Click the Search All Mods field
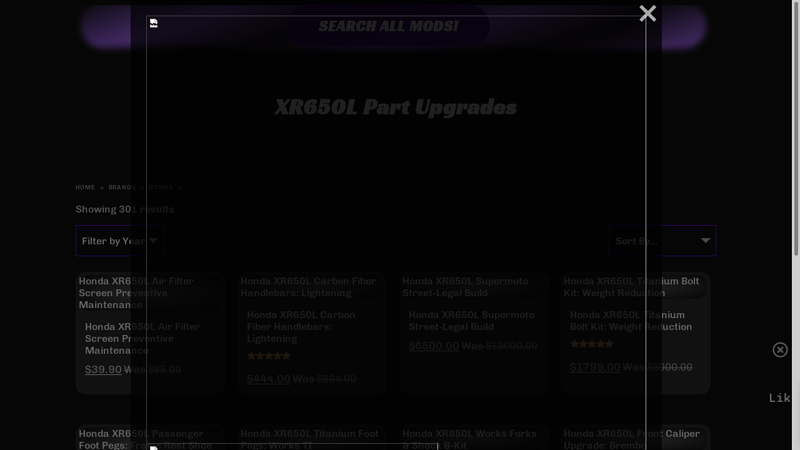The width and height of the screenshot is (800, 450). [x=388, y=26]
